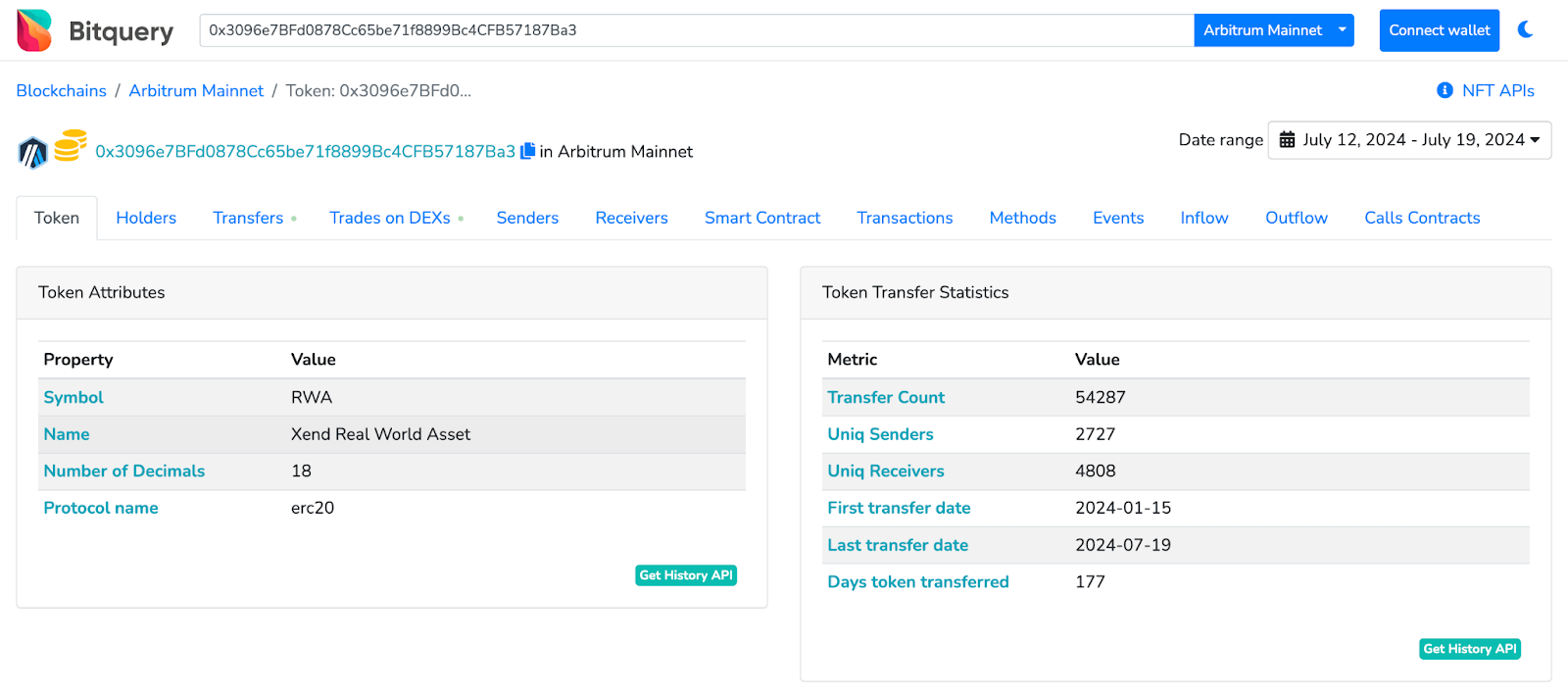Screen dimensions: 1568x695
Task: Click Get History API in Transfer Statistics
Action: (1470, 649)
